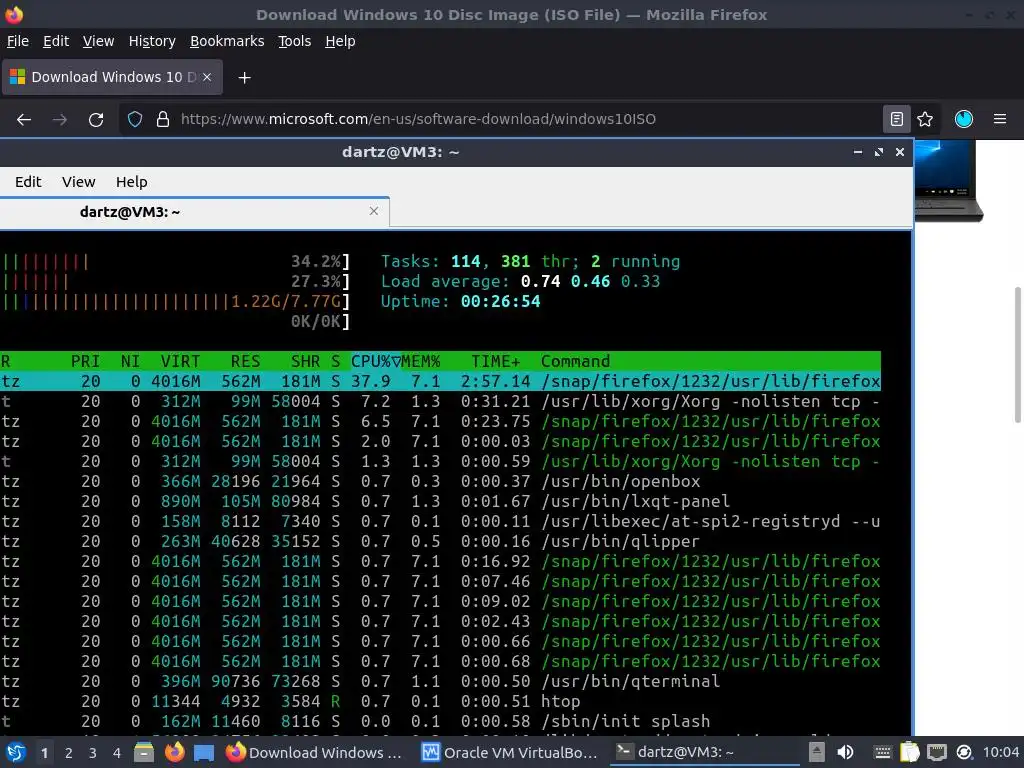Open the clipboard manager tray icon
1024x768 pixels.
(909, 753)
